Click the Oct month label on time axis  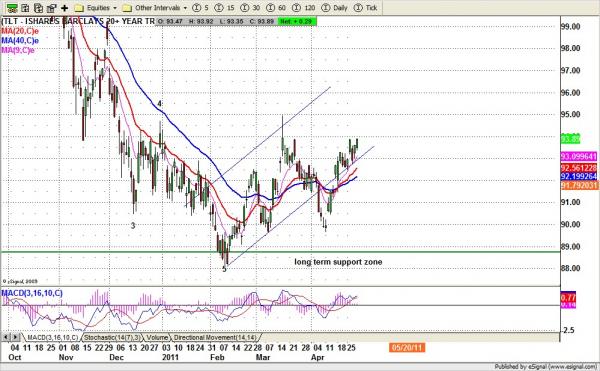[15, 357]
